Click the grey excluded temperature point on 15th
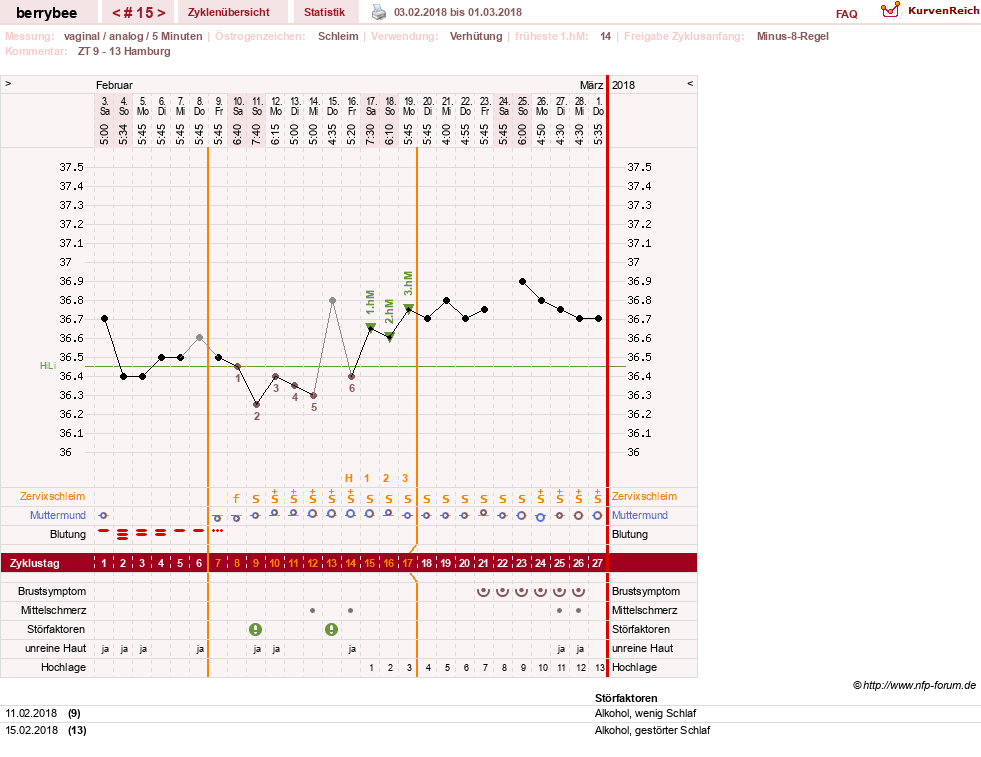The width and height of the screenshot is (981, 757). (x=333, y=300)
